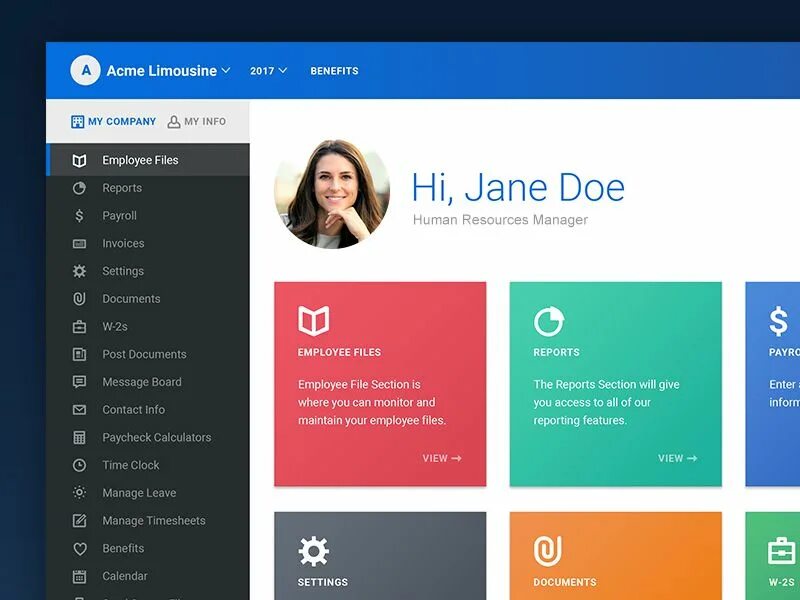Click the Settings gear icon in sidebar

[79, 271]
